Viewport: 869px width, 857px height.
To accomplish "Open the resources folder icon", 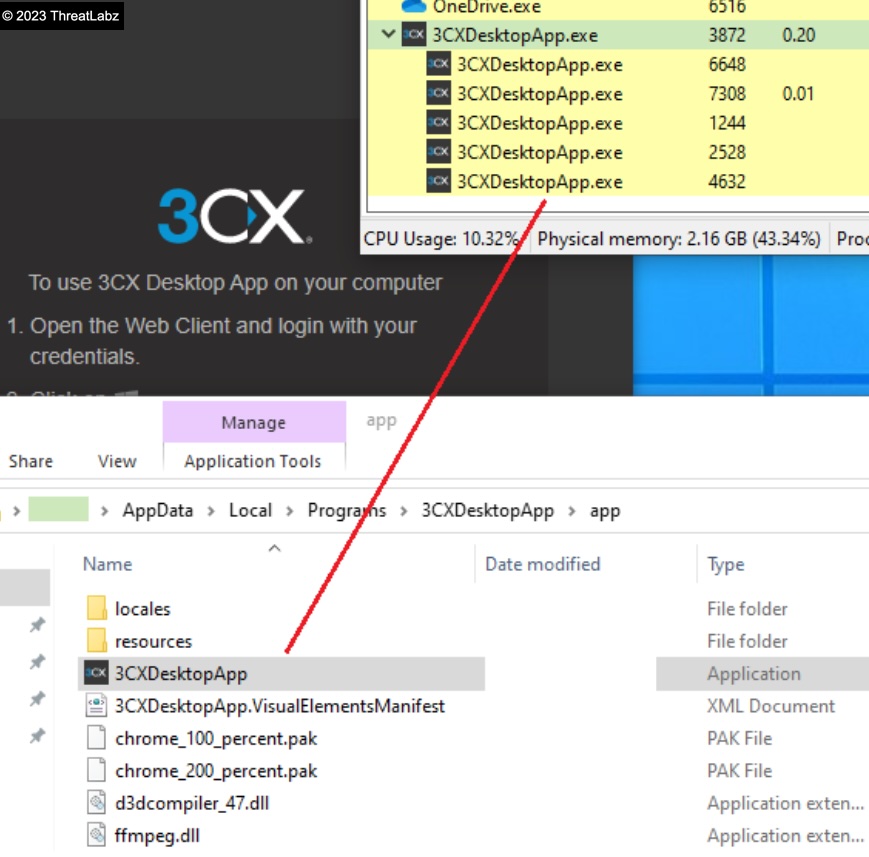I will point(96,641).
